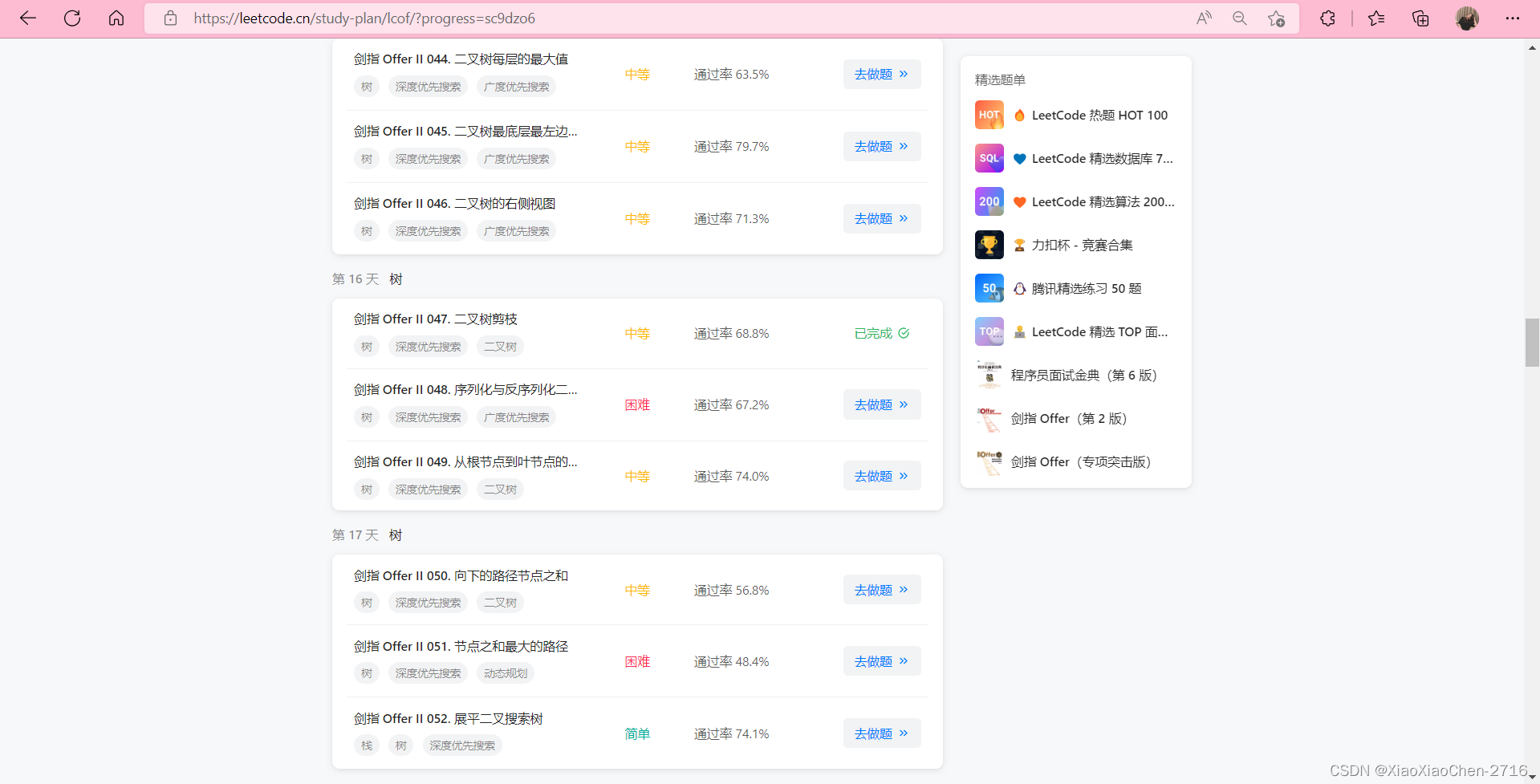Select the 二叉树 tag under 二叉树剪枝
Viewport: 1540px width, 784px height.
tap(499, 346)
